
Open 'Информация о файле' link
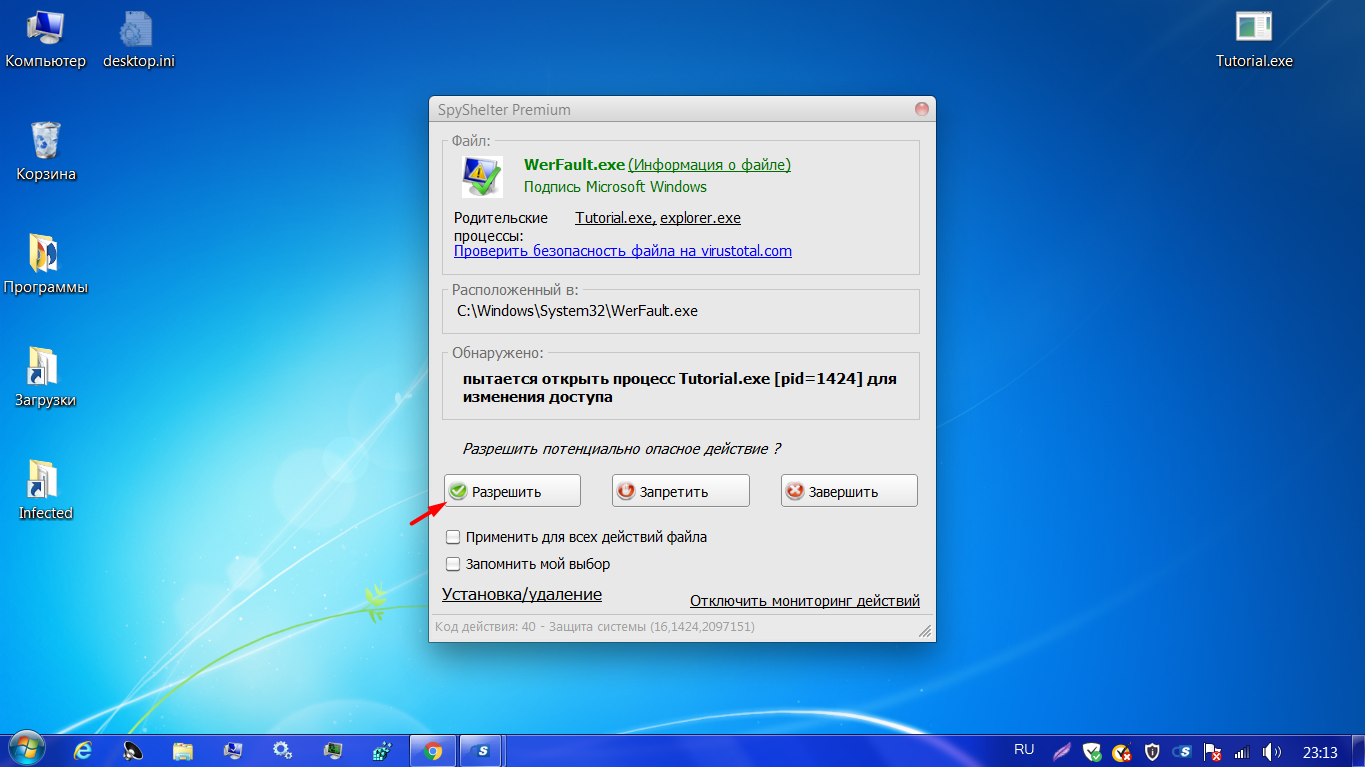710,165
